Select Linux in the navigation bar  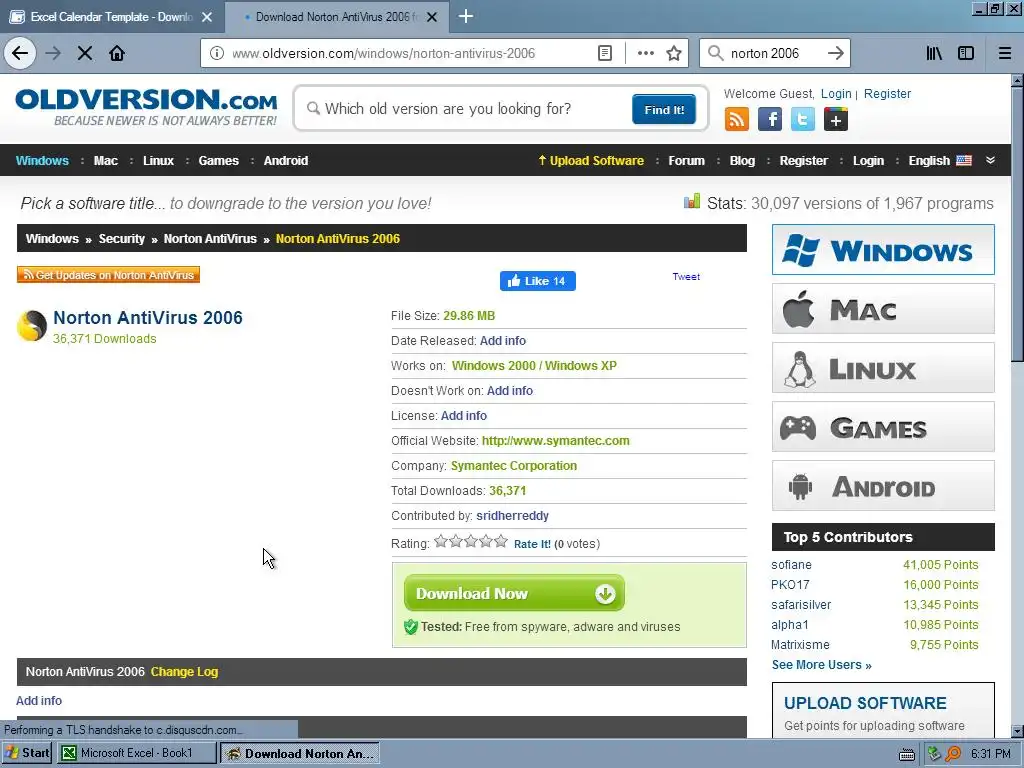pyautogui.click(x=158, y=161)
